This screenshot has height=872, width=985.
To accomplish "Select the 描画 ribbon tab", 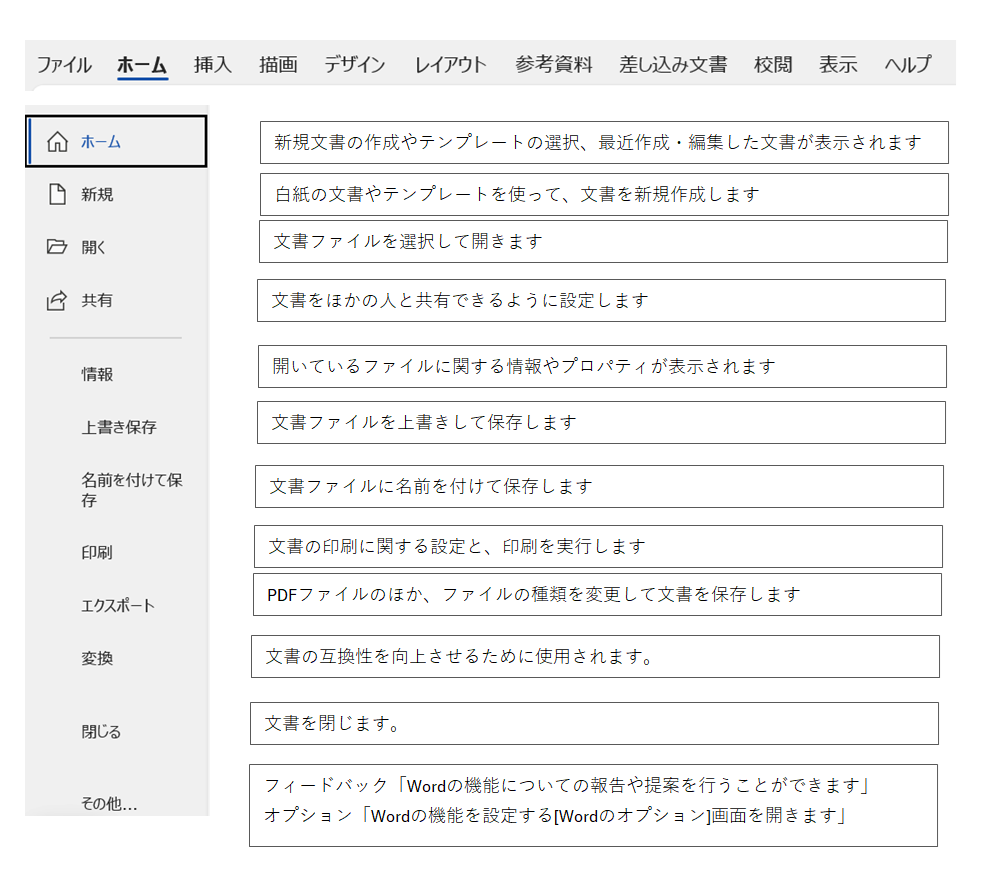I will 278,65.
